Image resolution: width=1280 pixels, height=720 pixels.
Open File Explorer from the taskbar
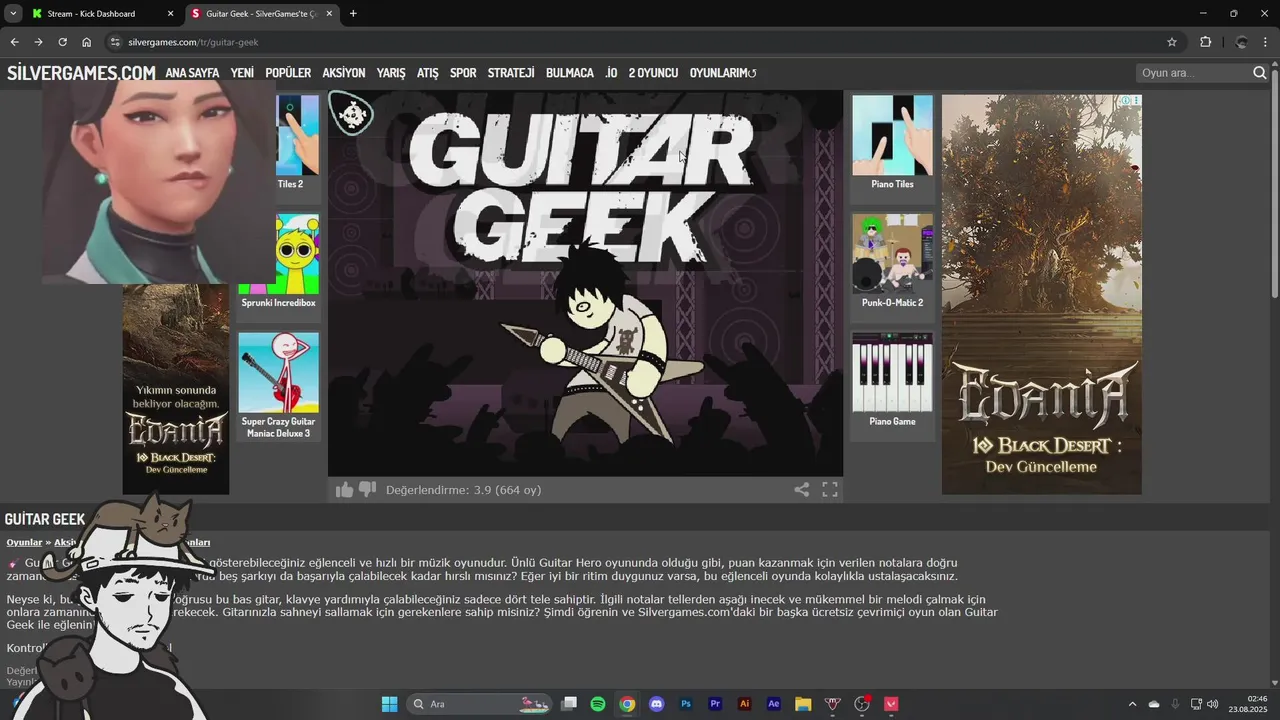coord(803,704)
